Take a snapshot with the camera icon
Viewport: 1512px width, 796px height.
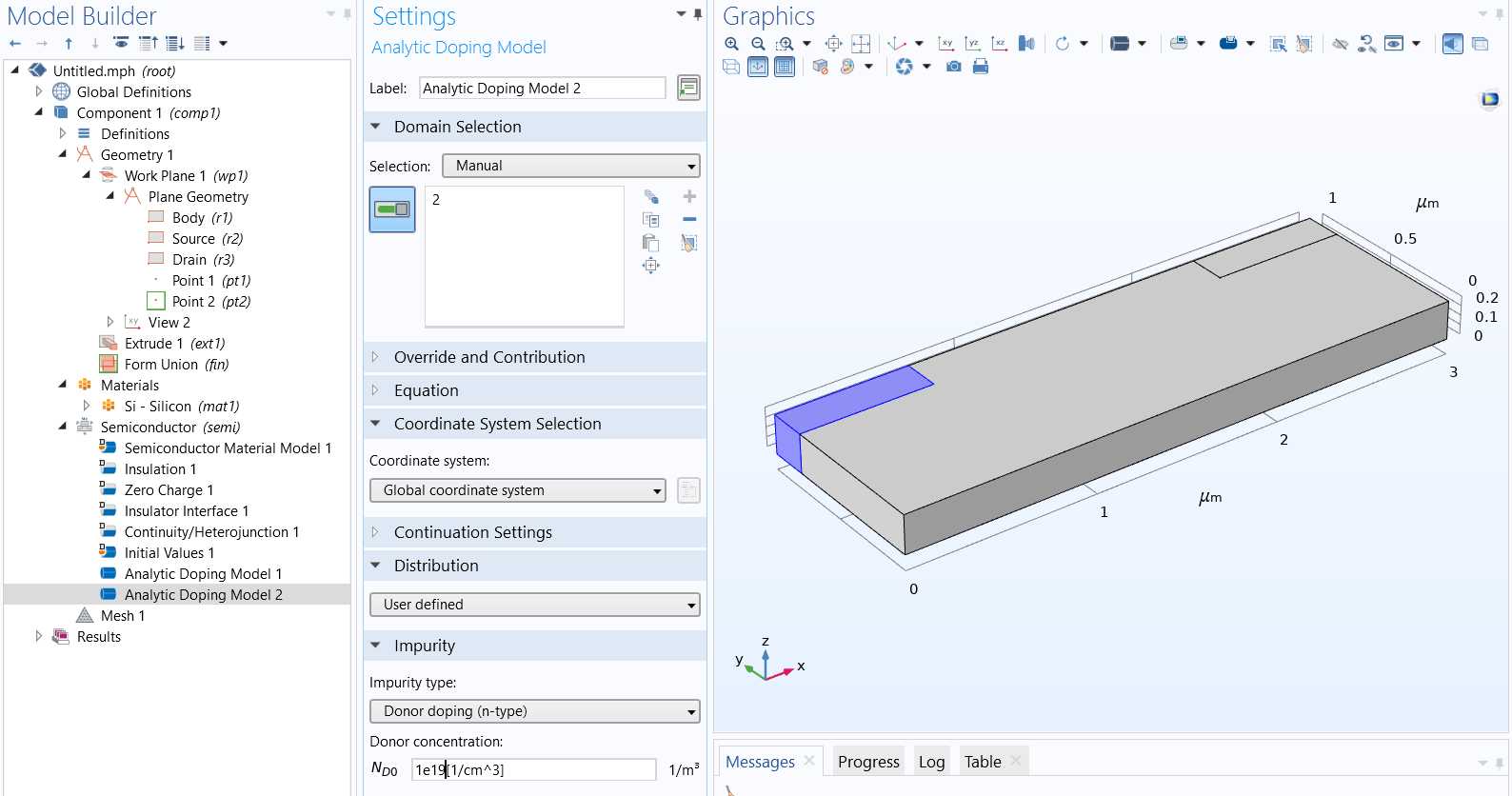point(954,67)
